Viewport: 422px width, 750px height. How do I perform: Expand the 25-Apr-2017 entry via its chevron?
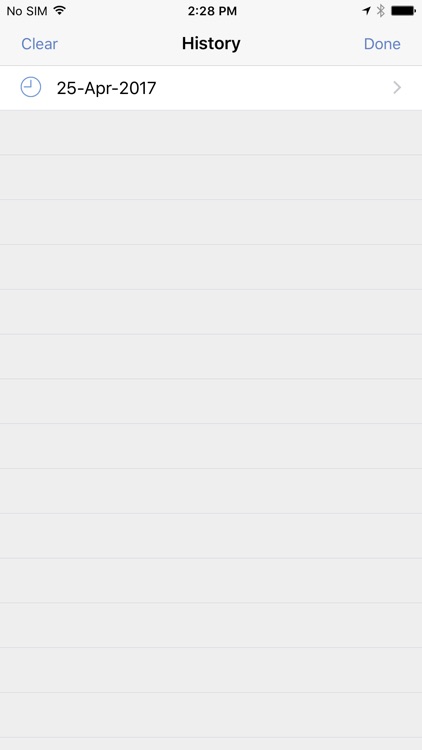pyautogui.click(x=397, y=88)
